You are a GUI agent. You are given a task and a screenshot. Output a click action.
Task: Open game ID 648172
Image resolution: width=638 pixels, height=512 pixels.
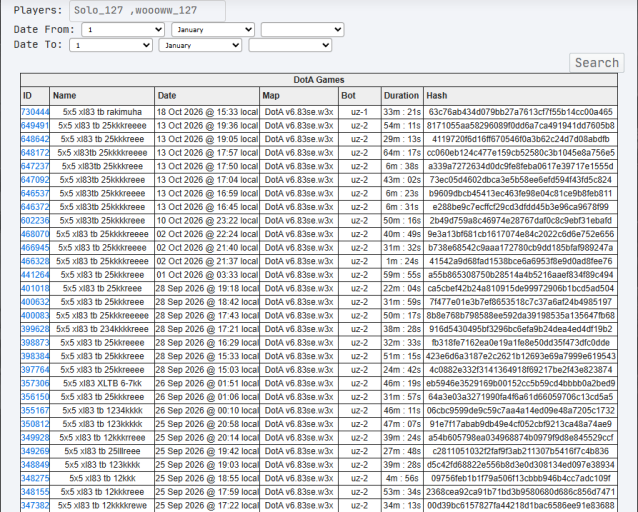click(x=35, y=153)
